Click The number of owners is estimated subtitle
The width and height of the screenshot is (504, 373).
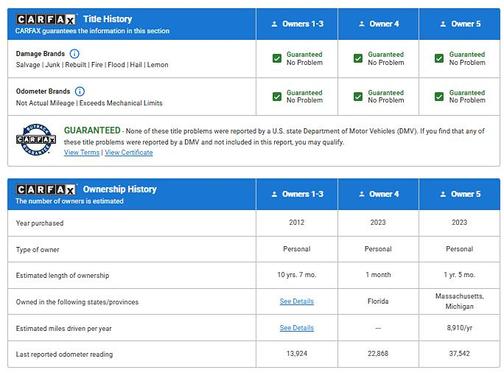pos(69,201)
